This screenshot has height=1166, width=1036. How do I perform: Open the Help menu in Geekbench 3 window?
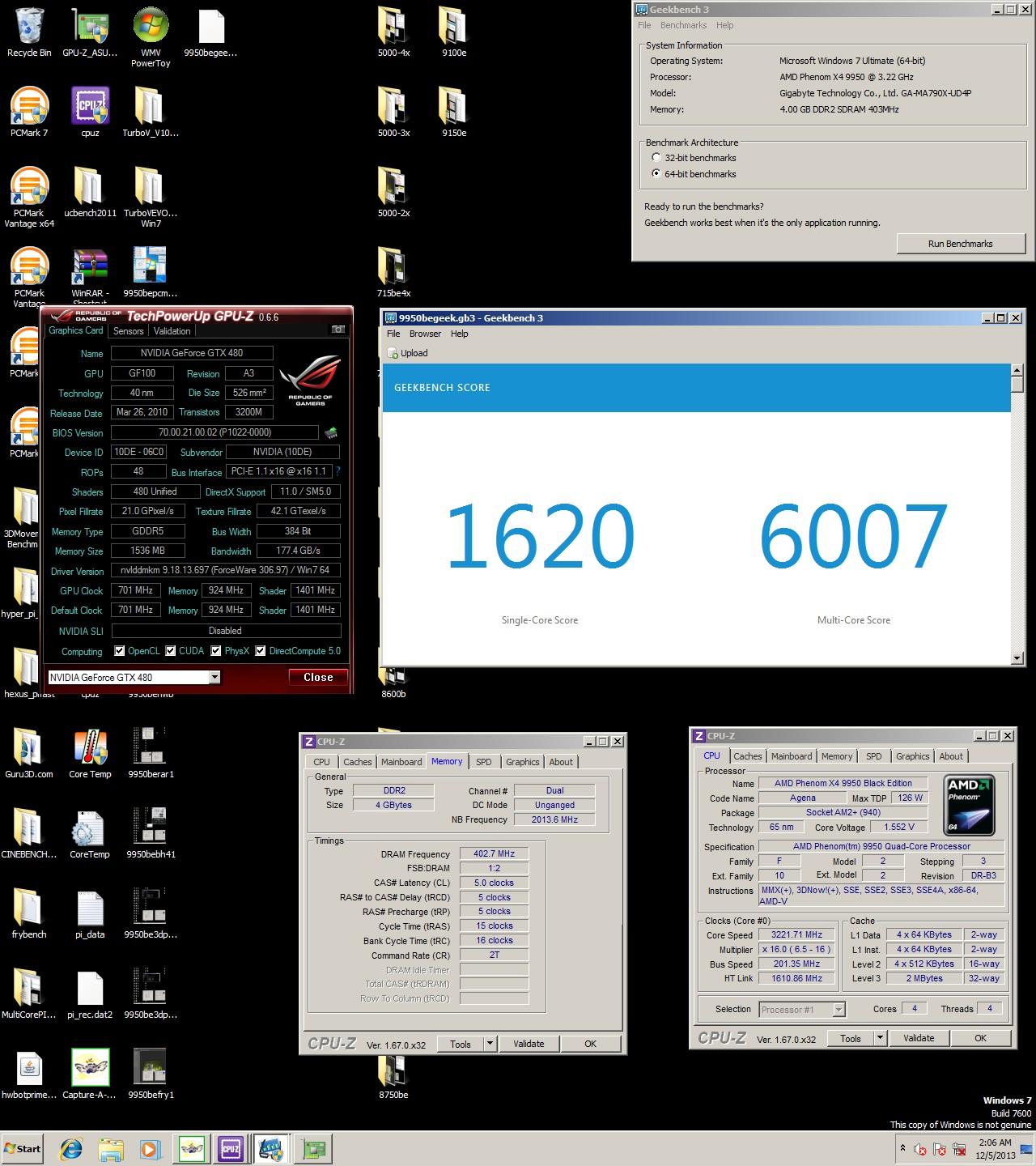(x=724, y=25)
